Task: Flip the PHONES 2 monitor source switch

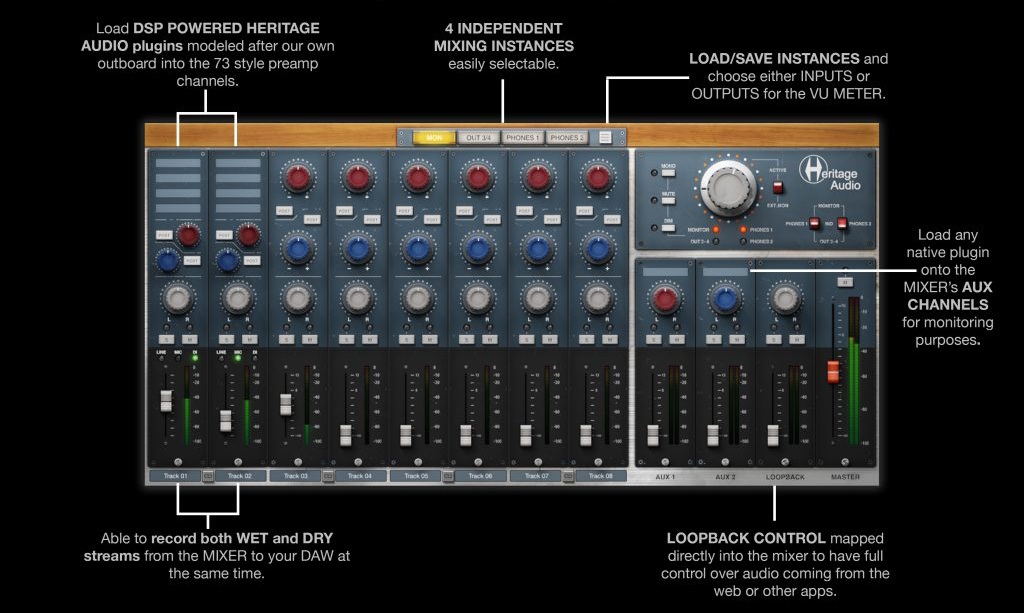Action: click(842, 223)
